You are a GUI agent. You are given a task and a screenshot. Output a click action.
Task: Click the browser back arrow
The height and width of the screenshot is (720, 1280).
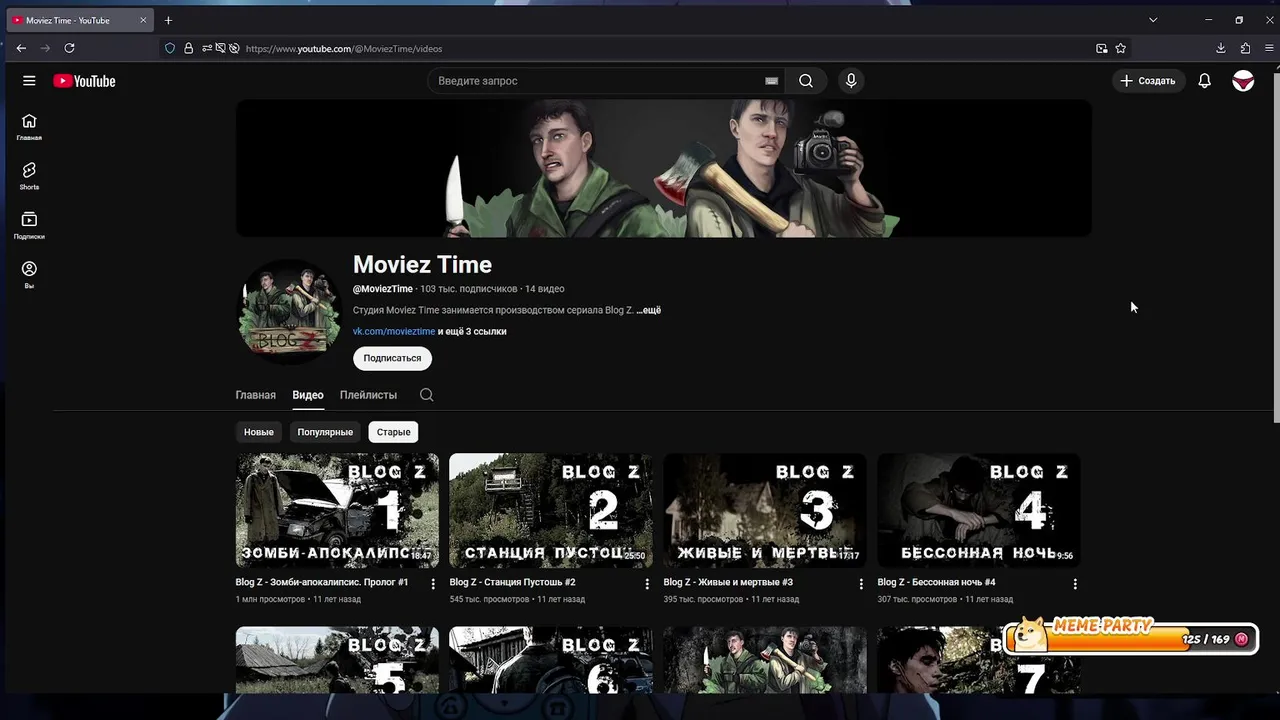pos(21,48)
